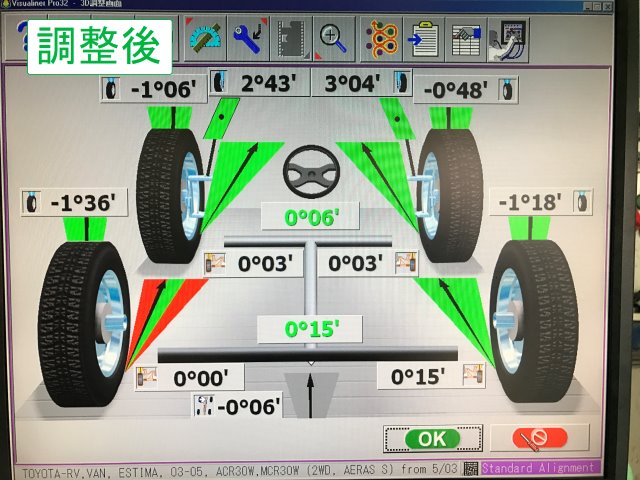The height and width of the screenshot is (480, 640).
Task: Select front total toe value 0°06'
Action: point(306,216)
